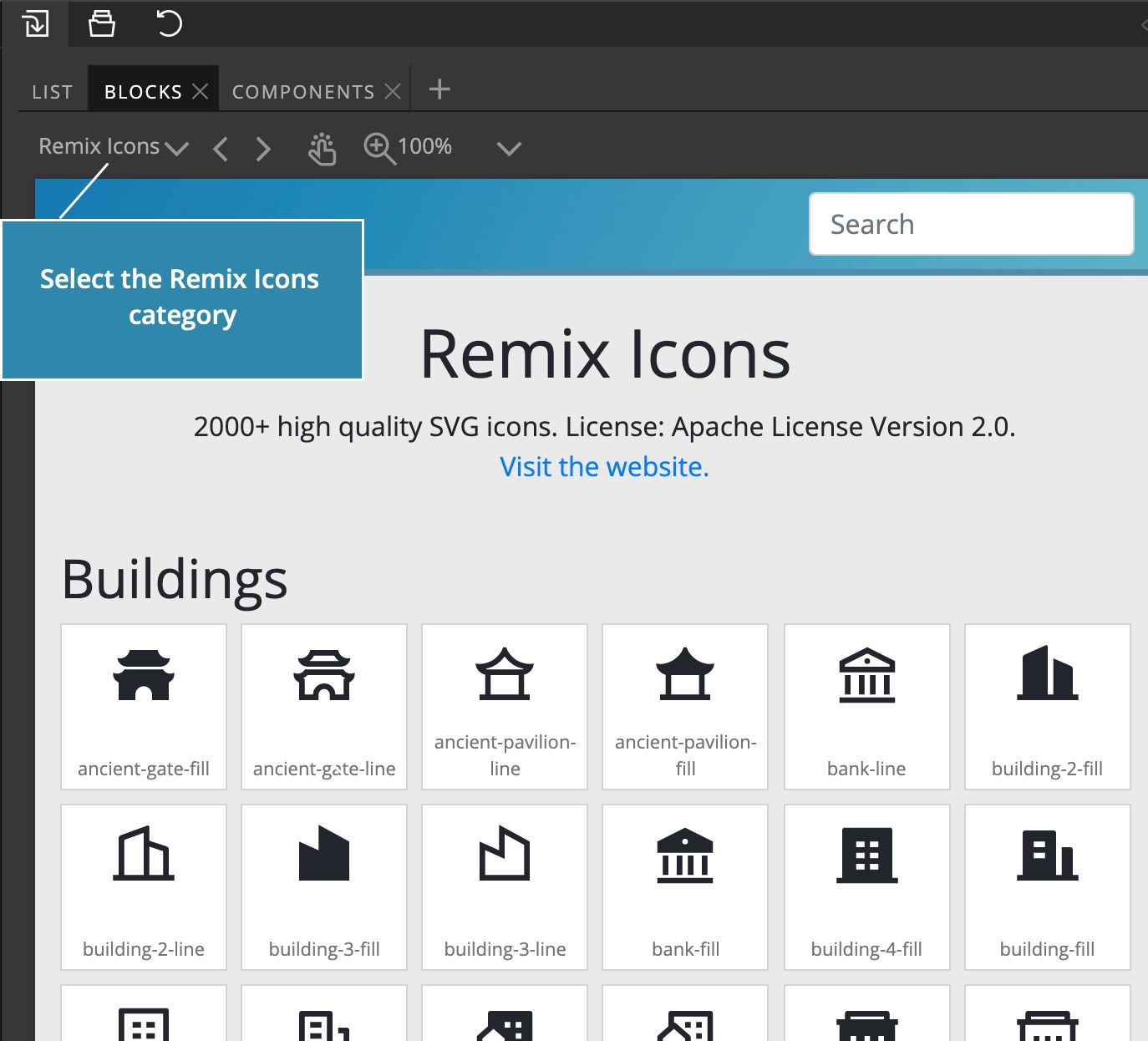Select the building-3-line icon

(505, 887)
